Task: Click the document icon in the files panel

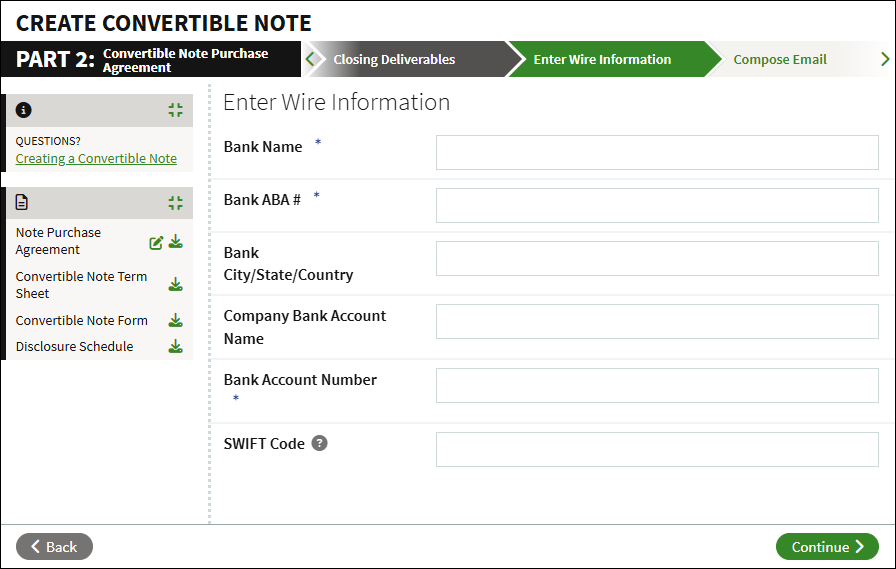Action: coord(22,202)
